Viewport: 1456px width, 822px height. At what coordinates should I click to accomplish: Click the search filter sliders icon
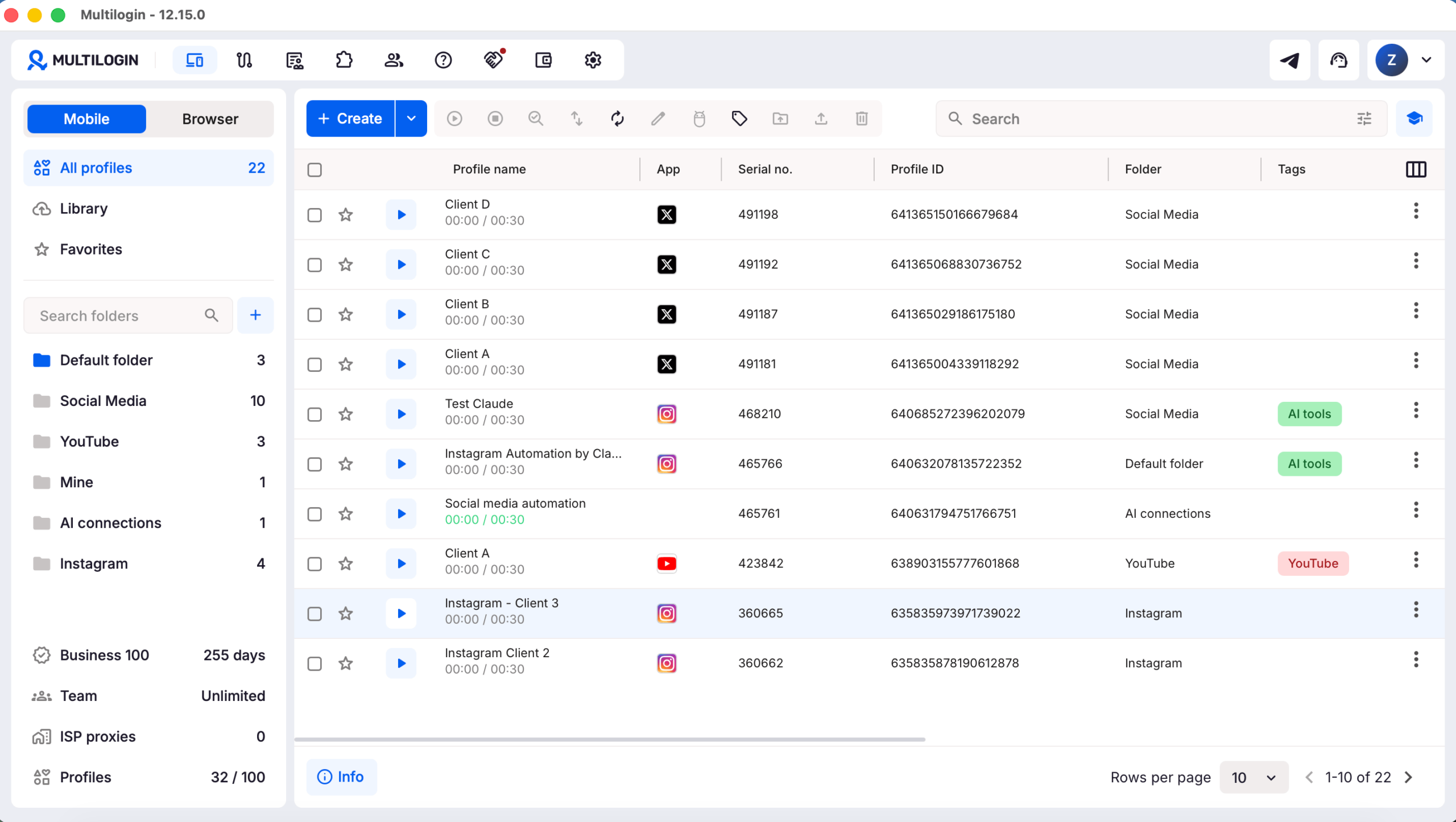(1364, 118)
